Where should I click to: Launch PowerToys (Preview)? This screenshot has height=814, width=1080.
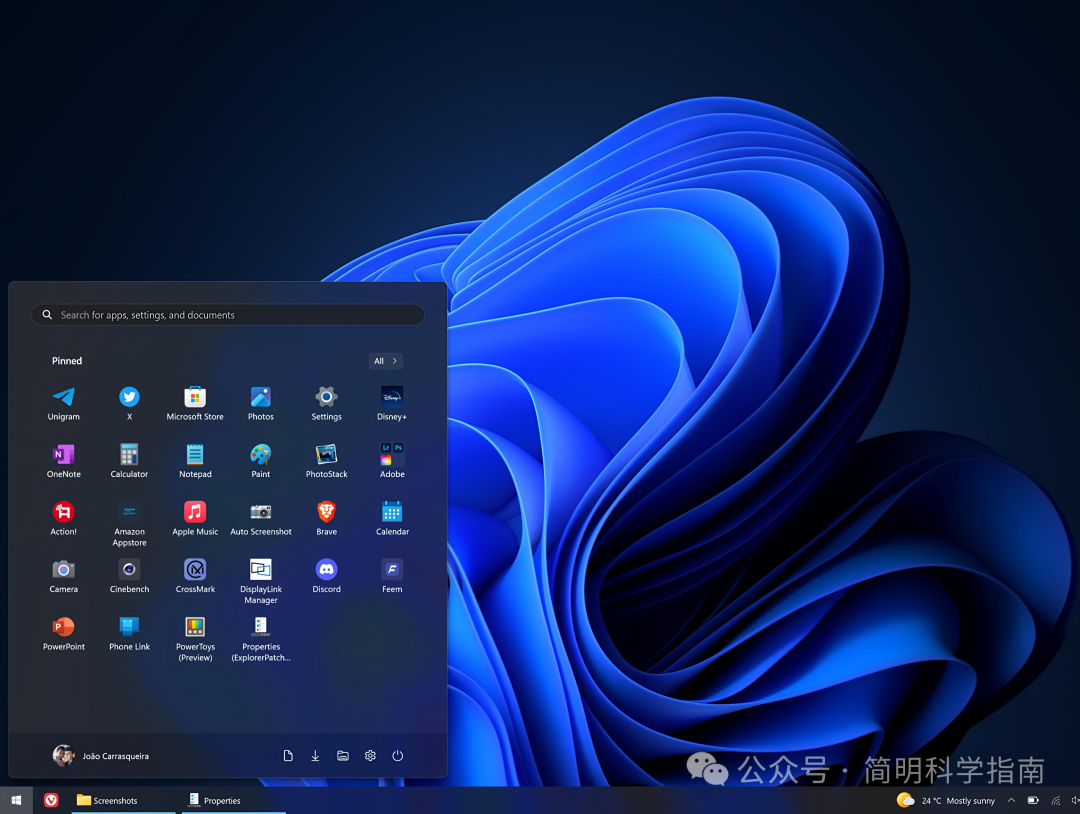coord(195,628)
